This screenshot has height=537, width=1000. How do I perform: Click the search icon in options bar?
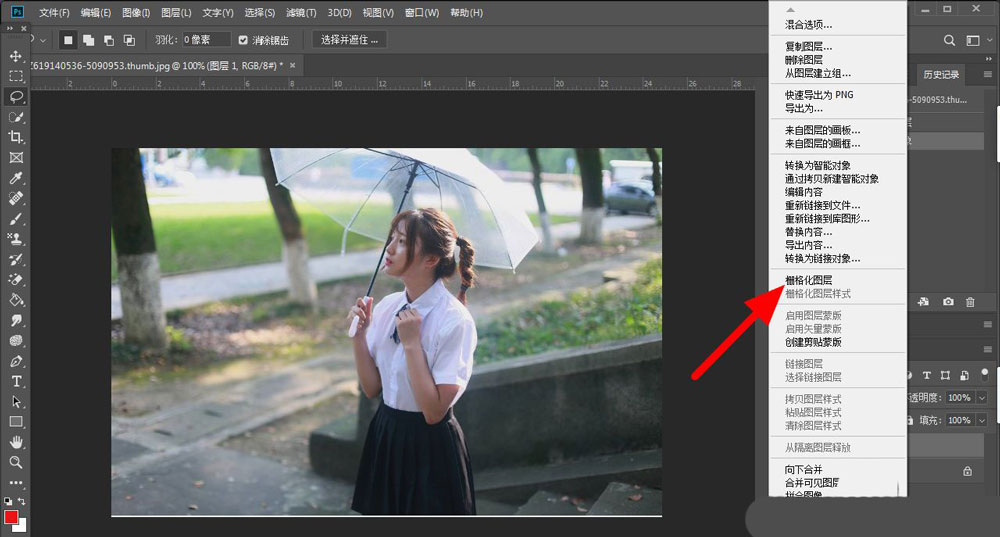pyautogui.click(x=949, y=40)
